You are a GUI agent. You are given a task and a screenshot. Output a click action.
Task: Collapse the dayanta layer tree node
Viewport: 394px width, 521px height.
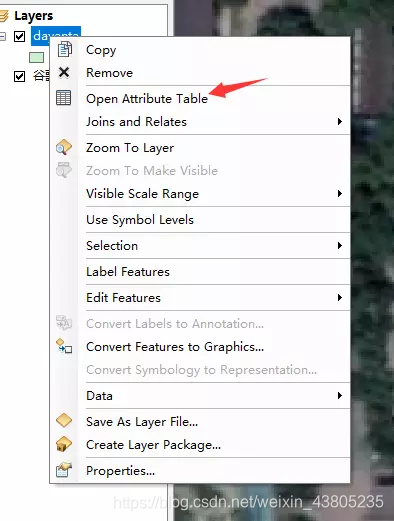[x=3, y=36]
